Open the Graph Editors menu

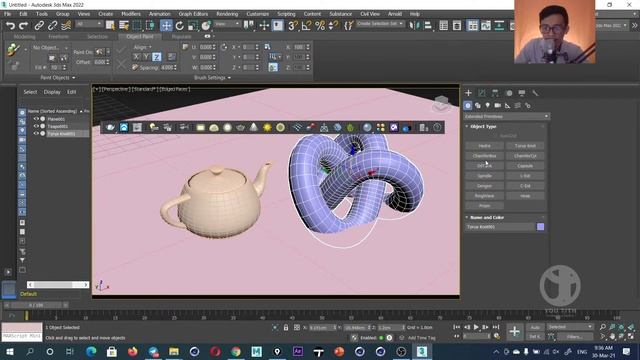click(x=193, y=14)
